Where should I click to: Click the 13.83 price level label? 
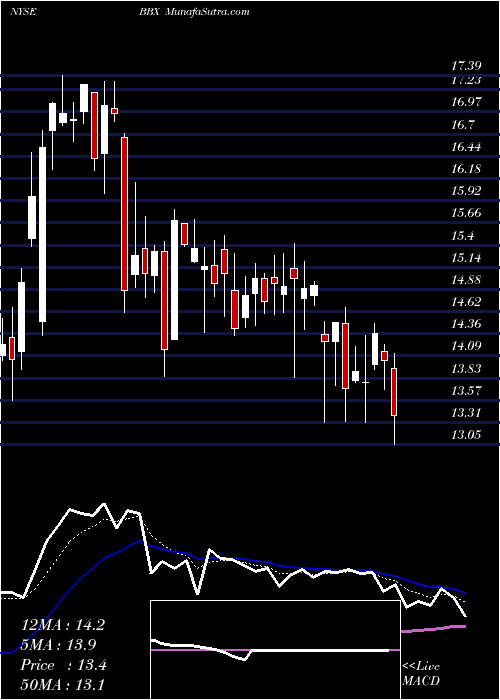tap(466, 369)
